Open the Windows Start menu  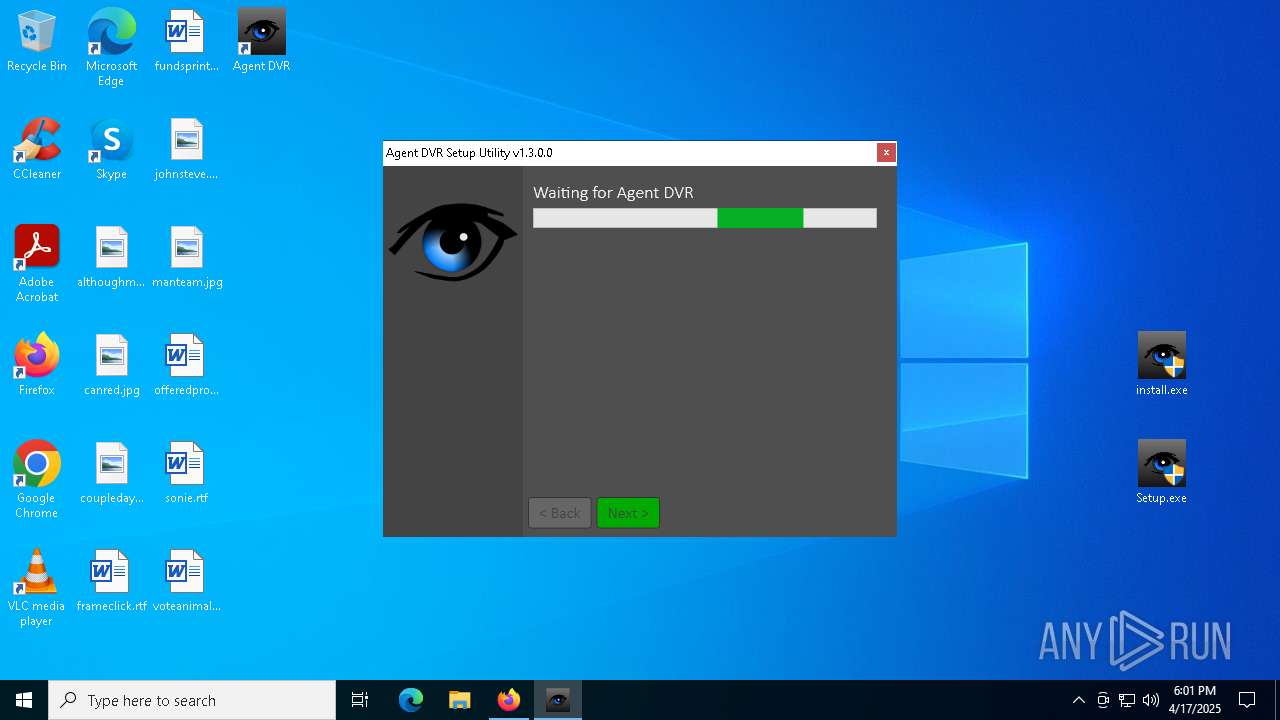(24, 700)
